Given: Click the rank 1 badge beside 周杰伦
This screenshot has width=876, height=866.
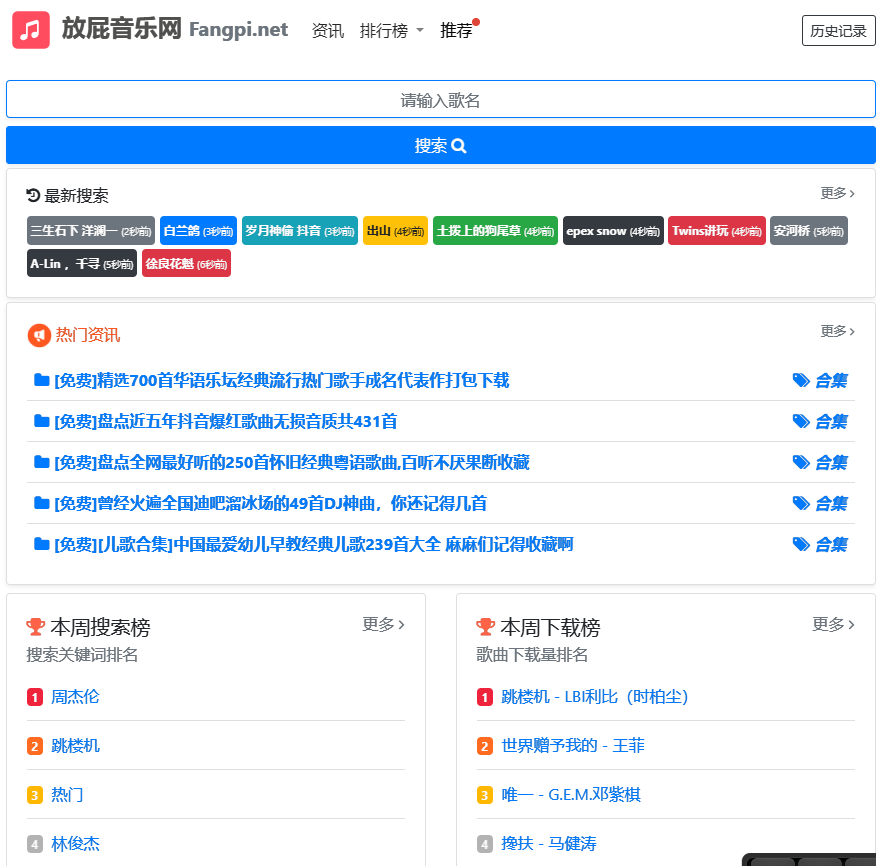Looking at the screenshot, I should point(35,697).
